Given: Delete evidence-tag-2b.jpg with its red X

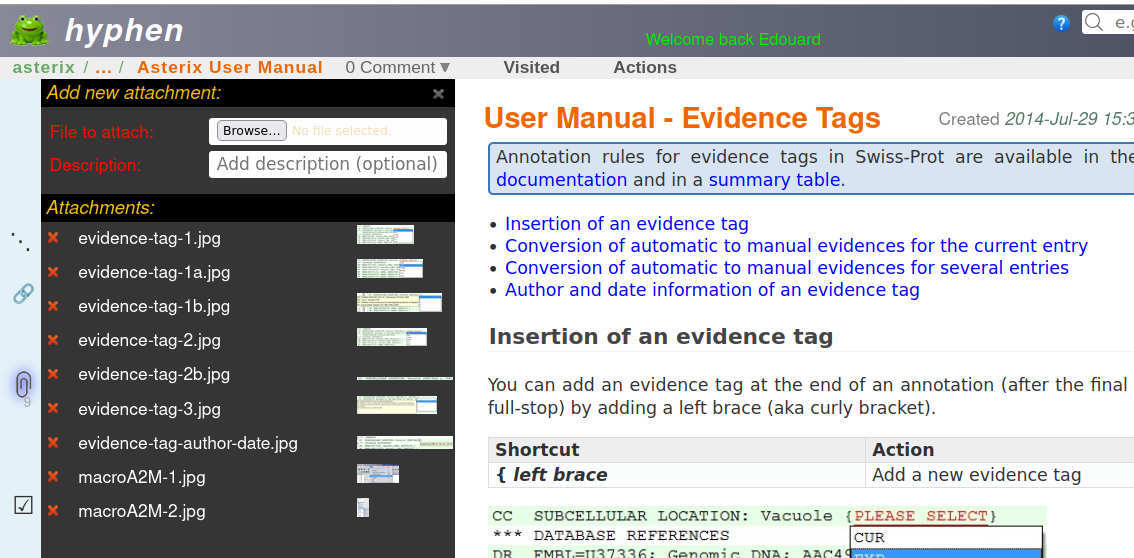Looking at the screenshot, I should (x=53, y=374).
